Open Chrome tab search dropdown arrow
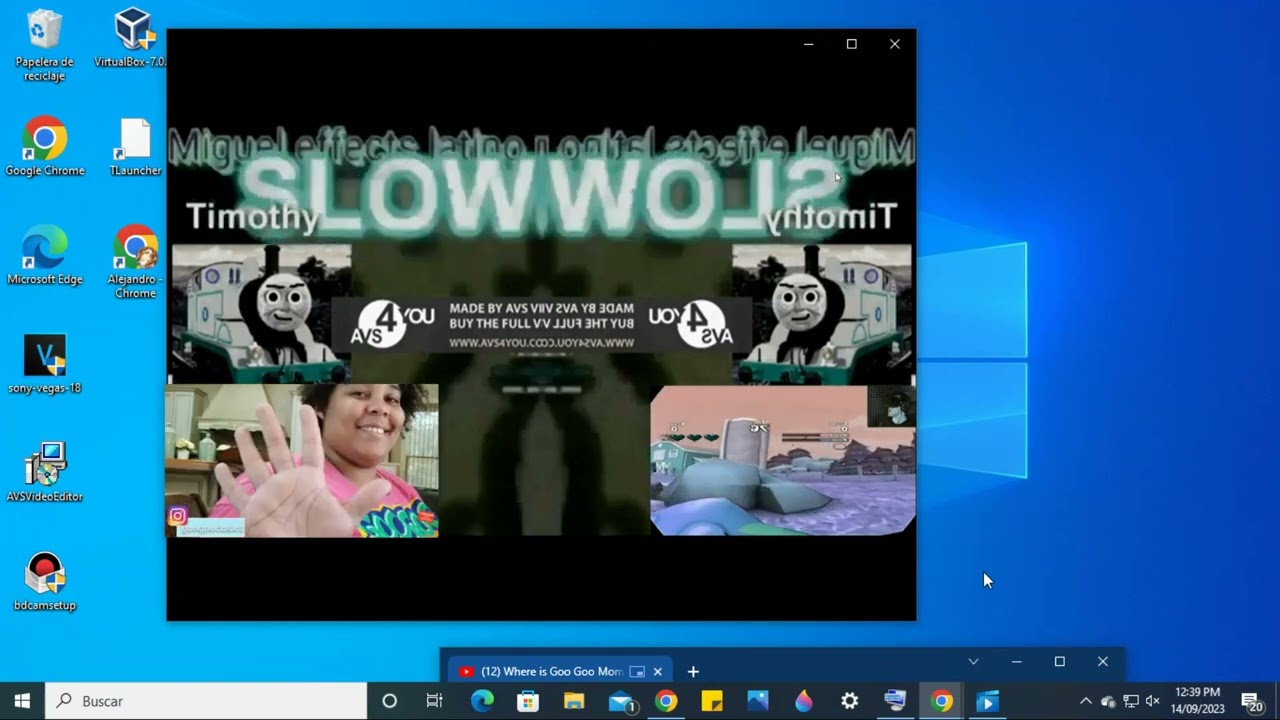Viewport: 1280px width, 720px height. pos(973,662)
